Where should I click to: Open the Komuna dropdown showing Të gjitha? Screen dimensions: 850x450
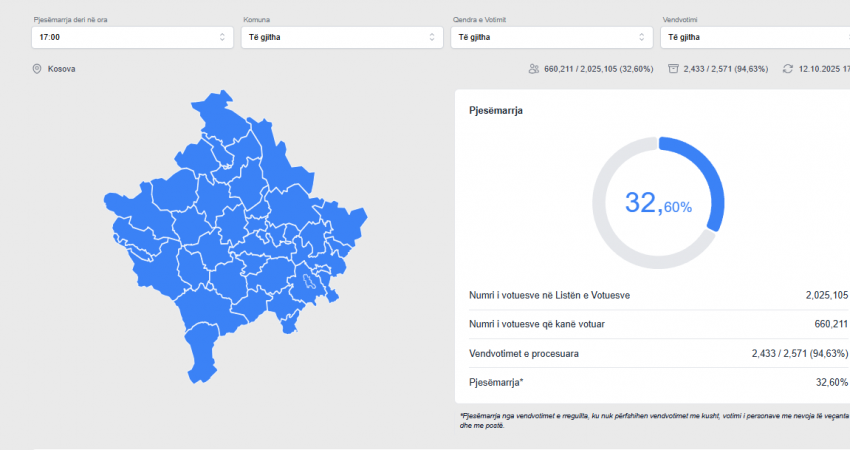[342, 37]
